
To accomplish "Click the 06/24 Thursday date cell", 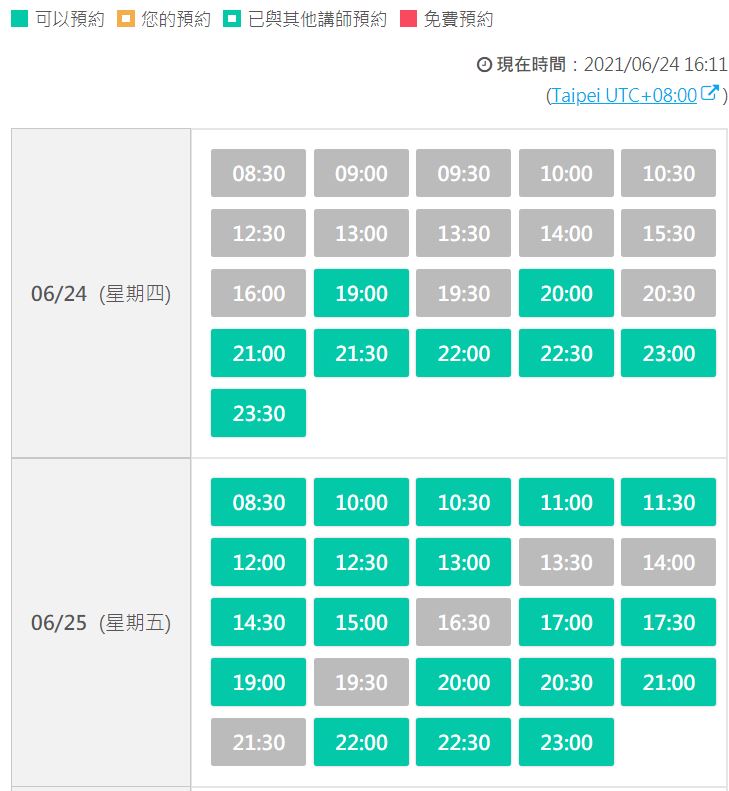I will (101, 293).
